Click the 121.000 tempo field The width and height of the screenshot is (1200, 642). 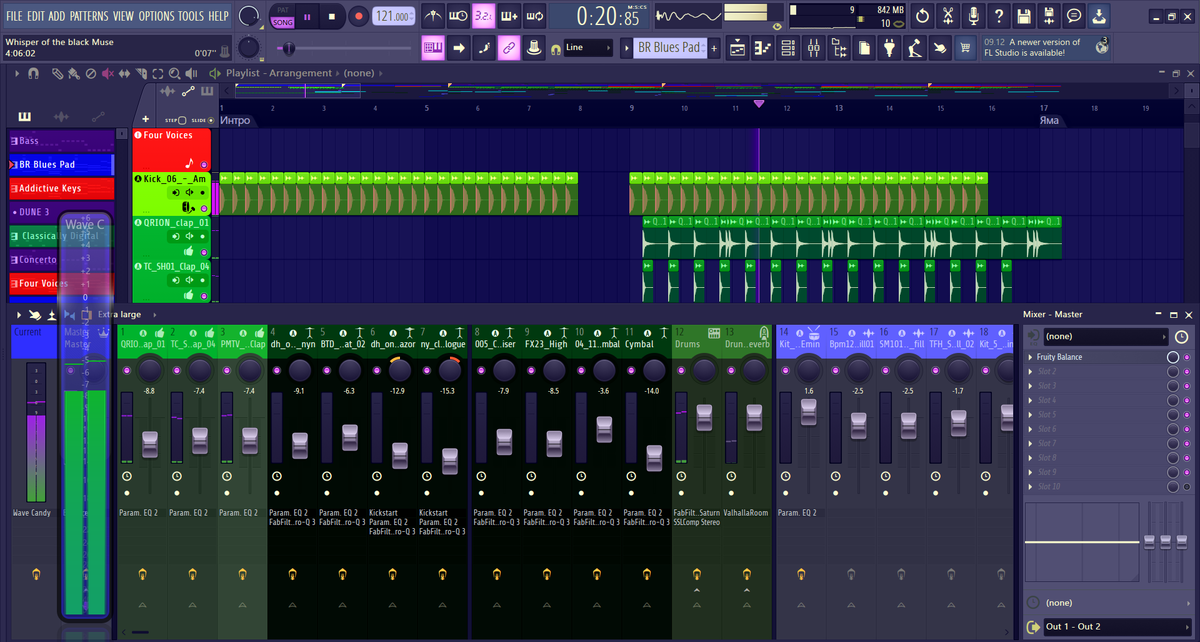[394, 16]
